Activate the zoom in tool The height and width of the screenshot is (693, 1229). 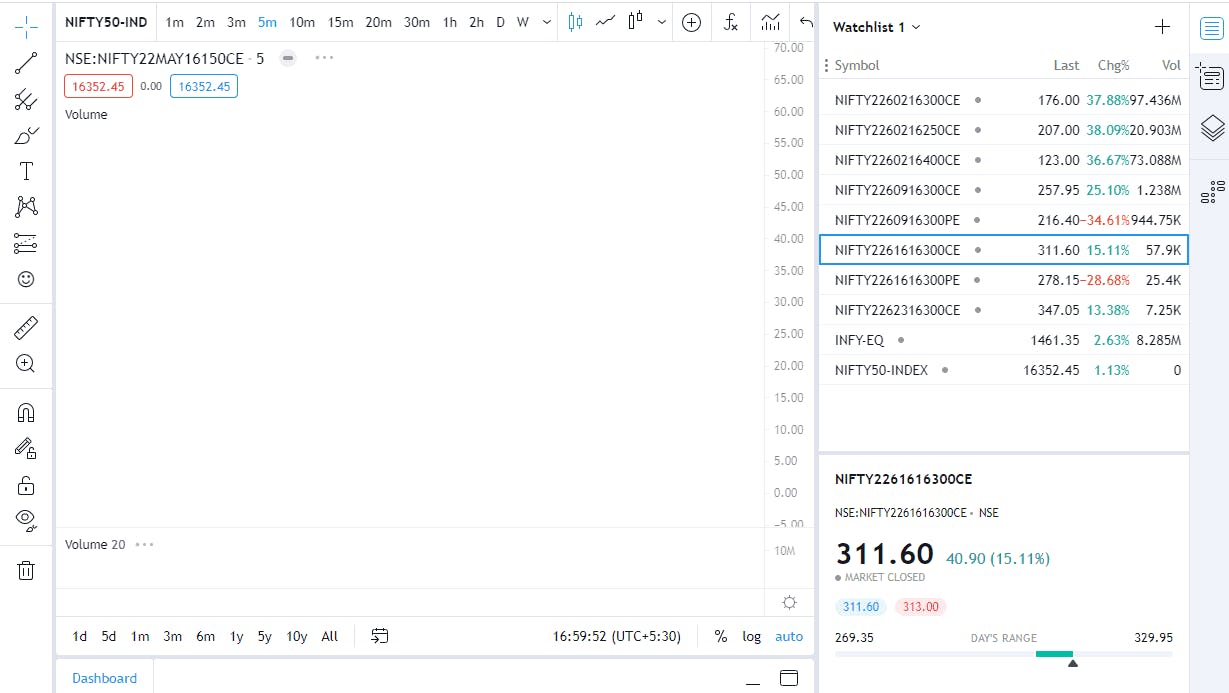[x=26, y=364]
